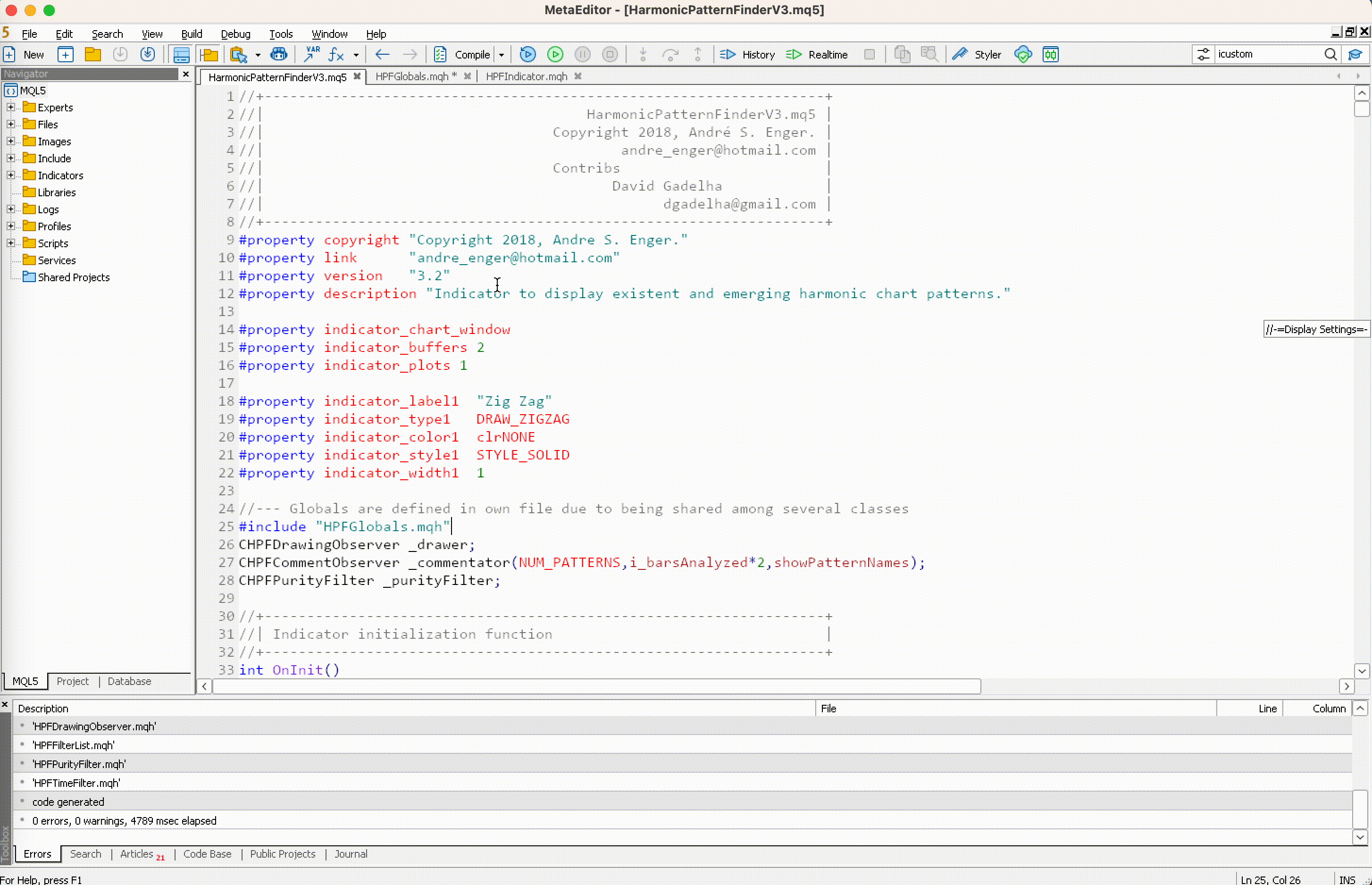This screenshot has height=885, width=1372.
Task: Start debugging on real data blue play icon
Action: (x=527, y=55)
